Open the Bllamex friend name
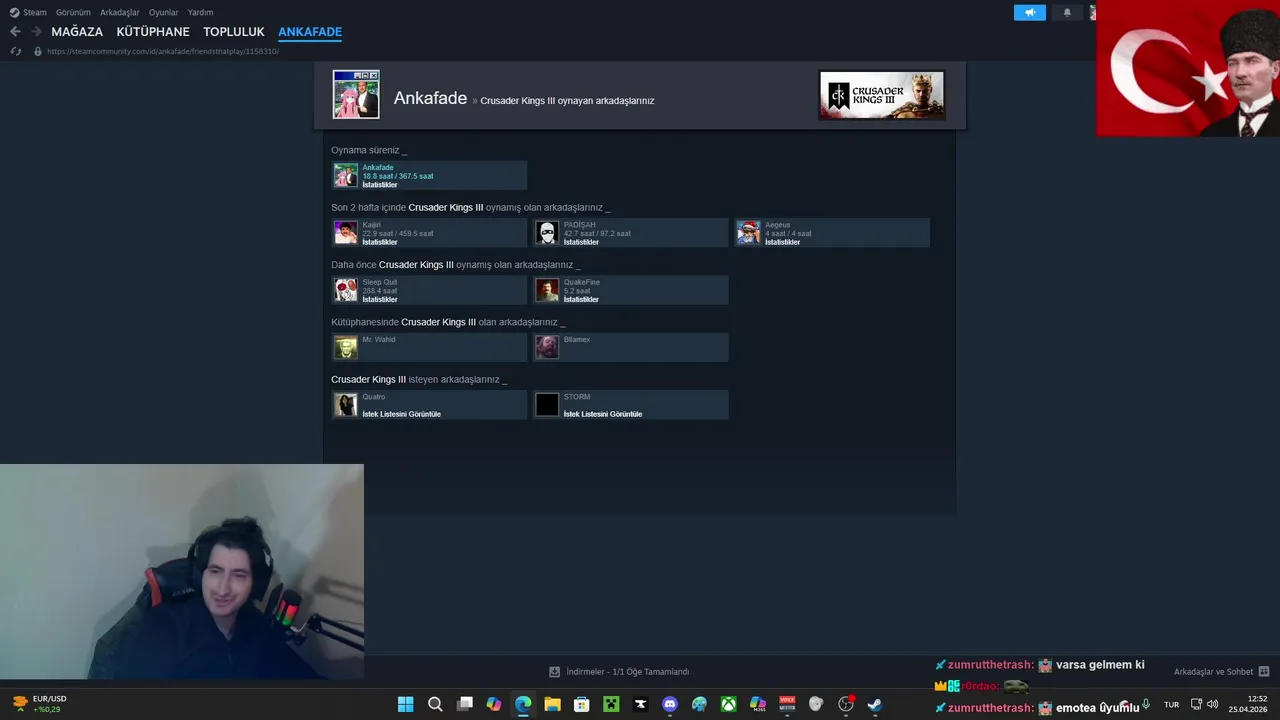The width and height of the screenshot is (1280, 720). point(577,340)
